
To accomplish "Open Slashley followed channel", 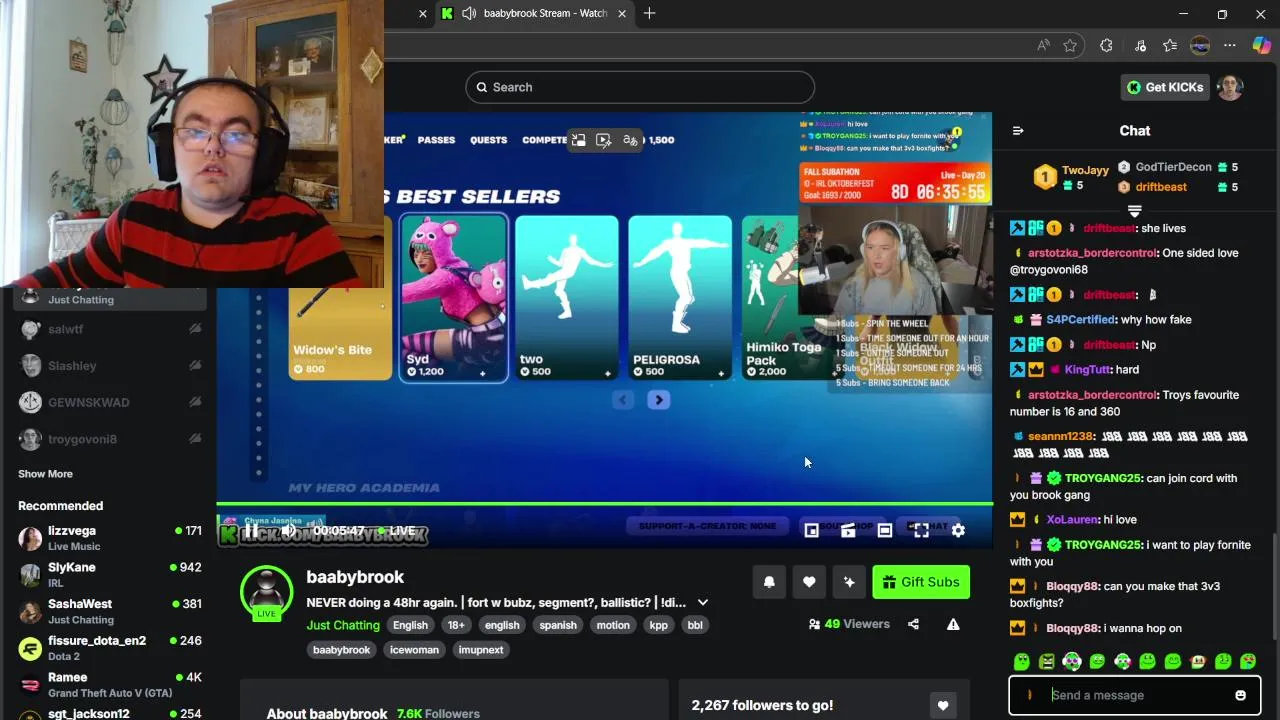I will click(108, 366).
